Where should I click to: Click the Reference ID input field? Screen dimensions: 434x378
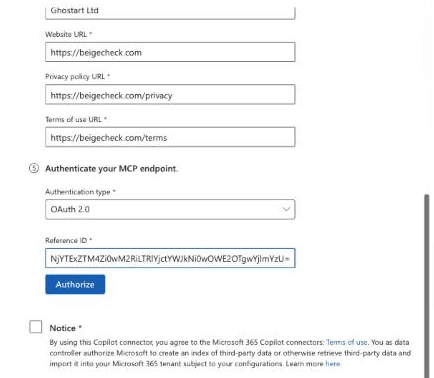(x=170, y=258)
